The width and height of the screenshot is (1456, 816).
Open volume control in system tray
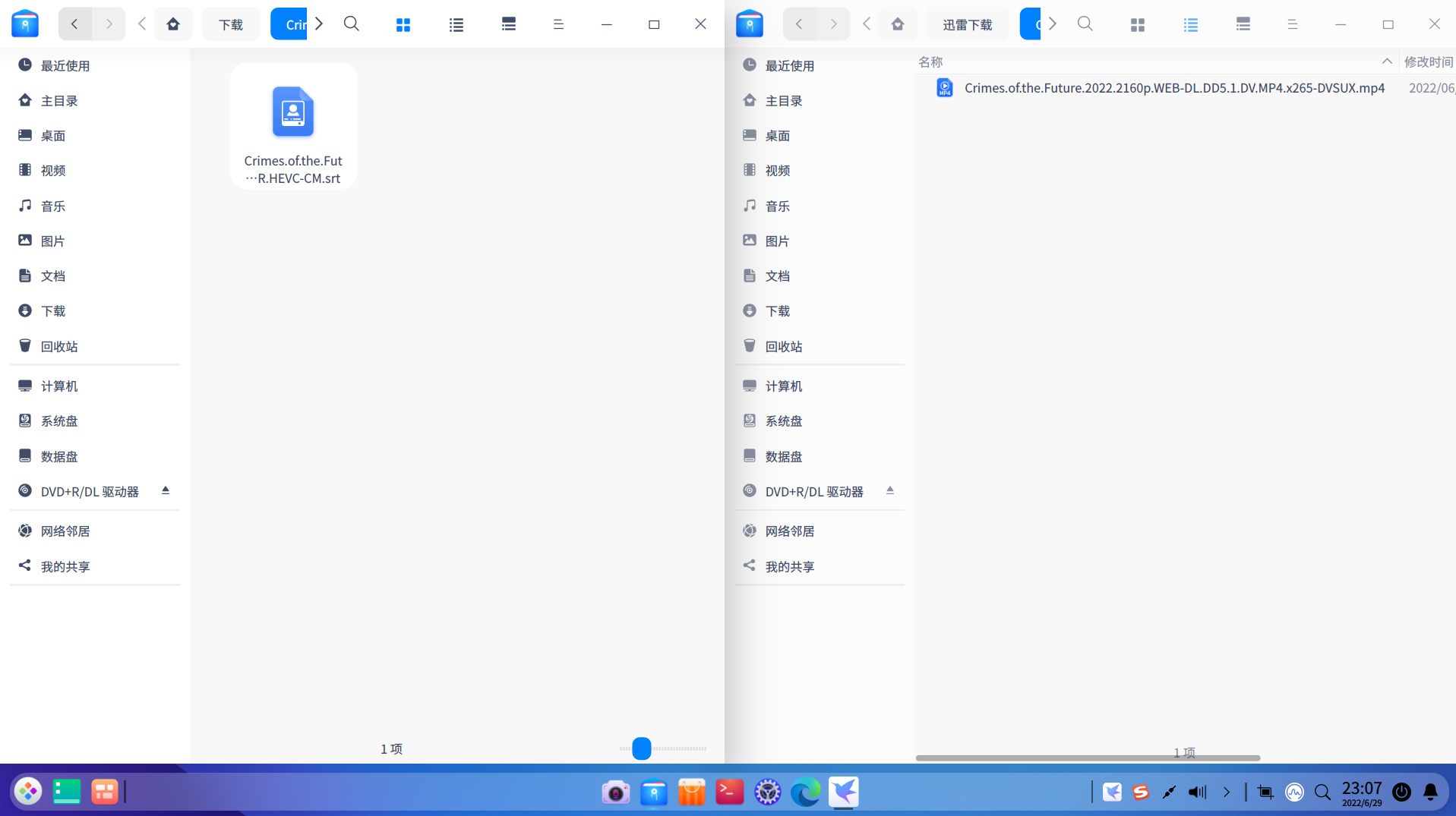[1197, 792]
